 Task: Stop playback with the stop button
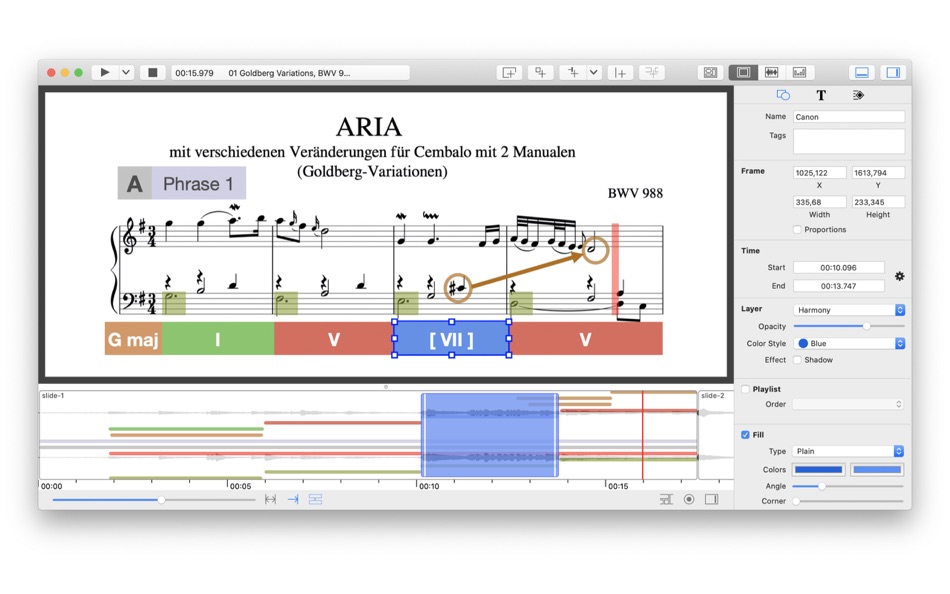point(153,73)
